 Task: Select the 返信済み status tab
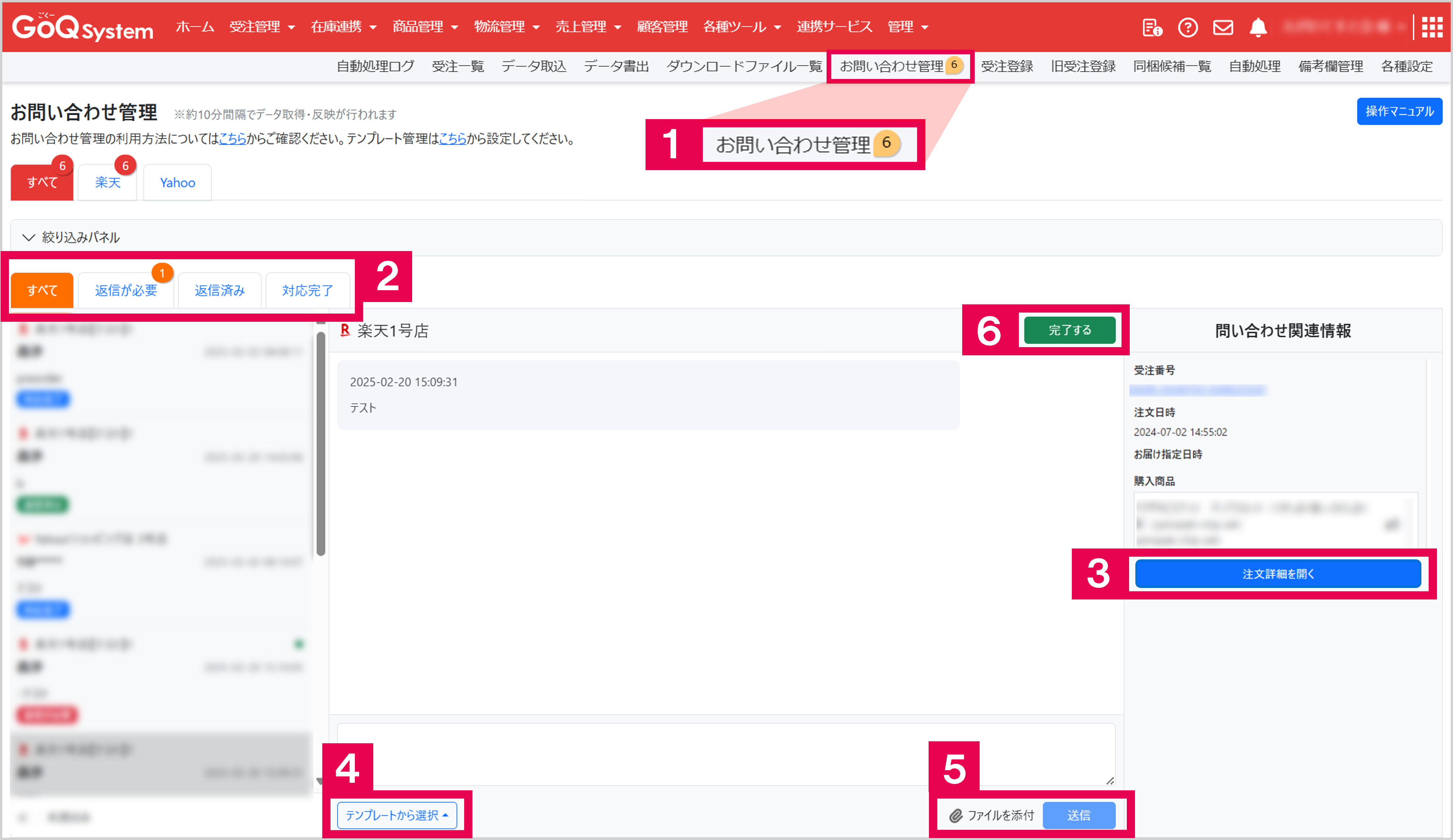[x=220, y=291]
